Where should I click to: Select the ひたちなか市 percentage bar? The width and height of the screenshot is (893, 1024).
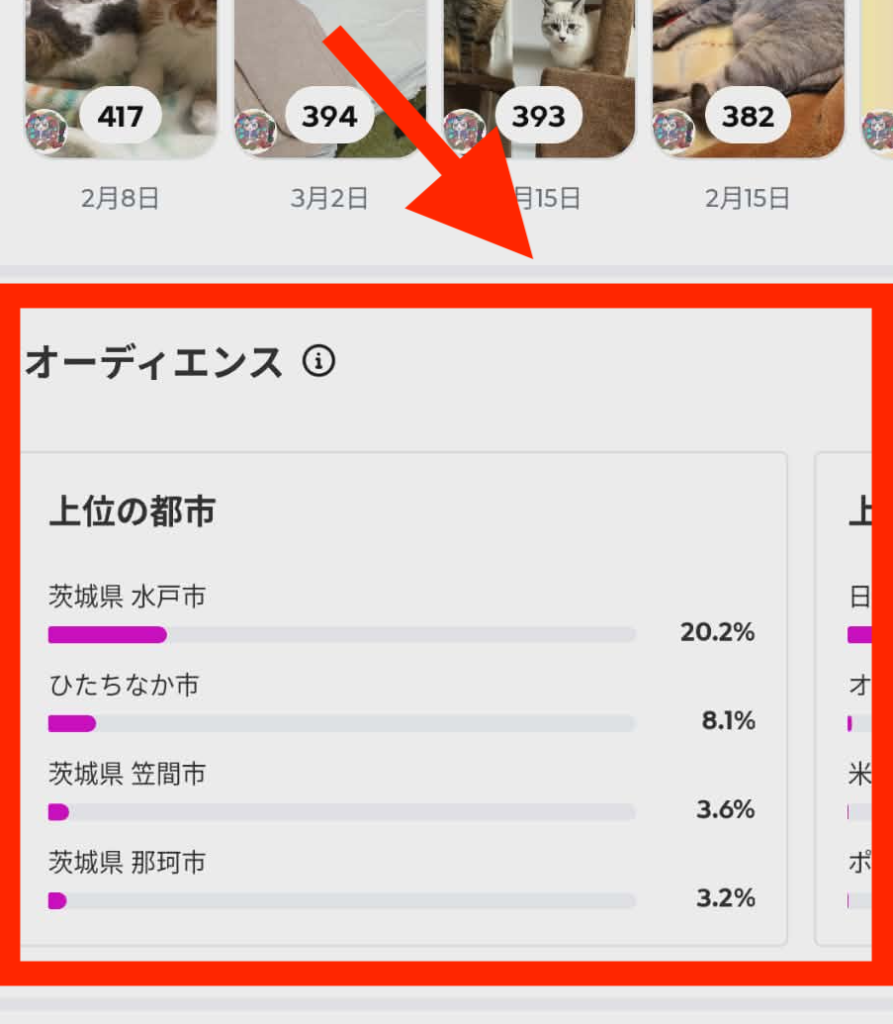pos(341,723)
